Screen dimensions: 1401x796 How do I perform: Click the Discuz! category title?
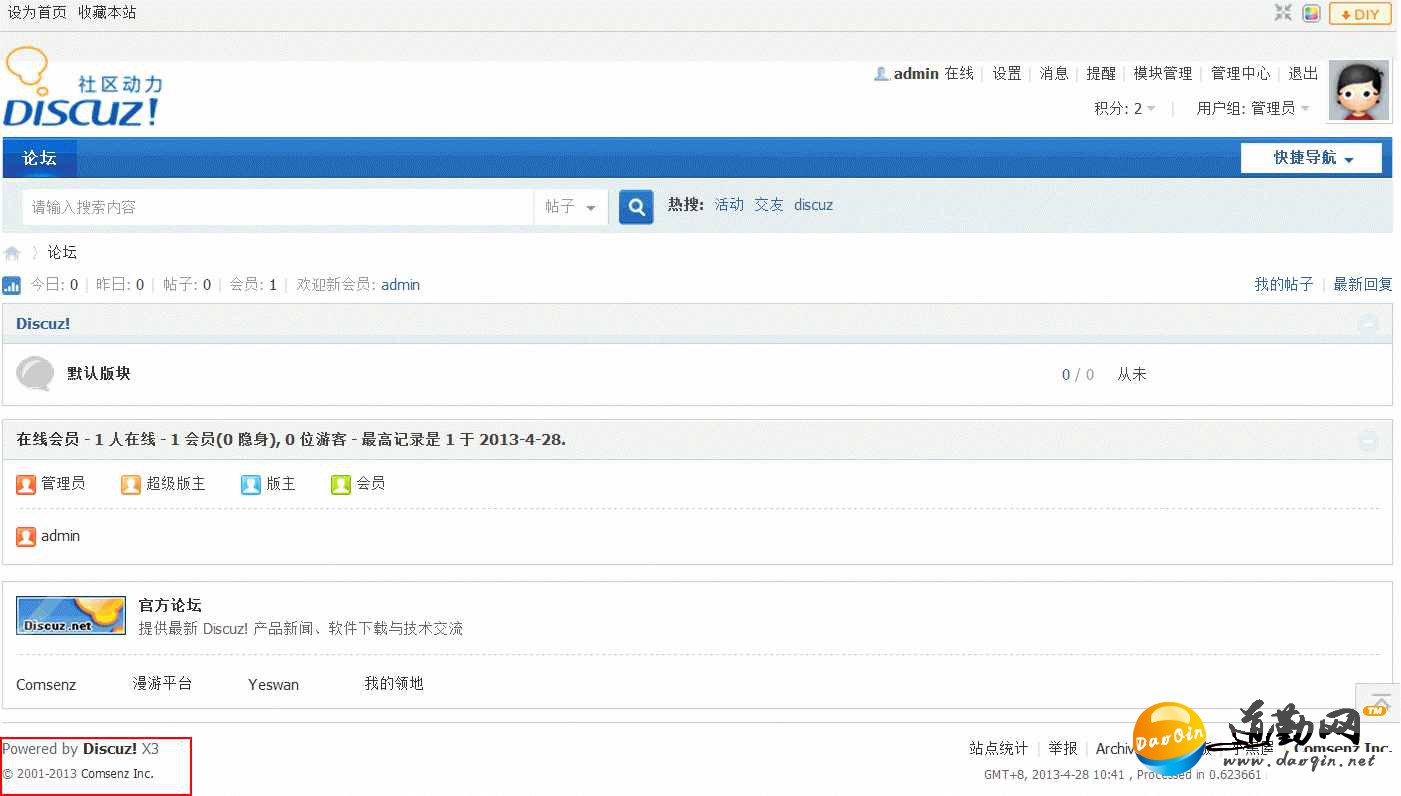point(43,324)
